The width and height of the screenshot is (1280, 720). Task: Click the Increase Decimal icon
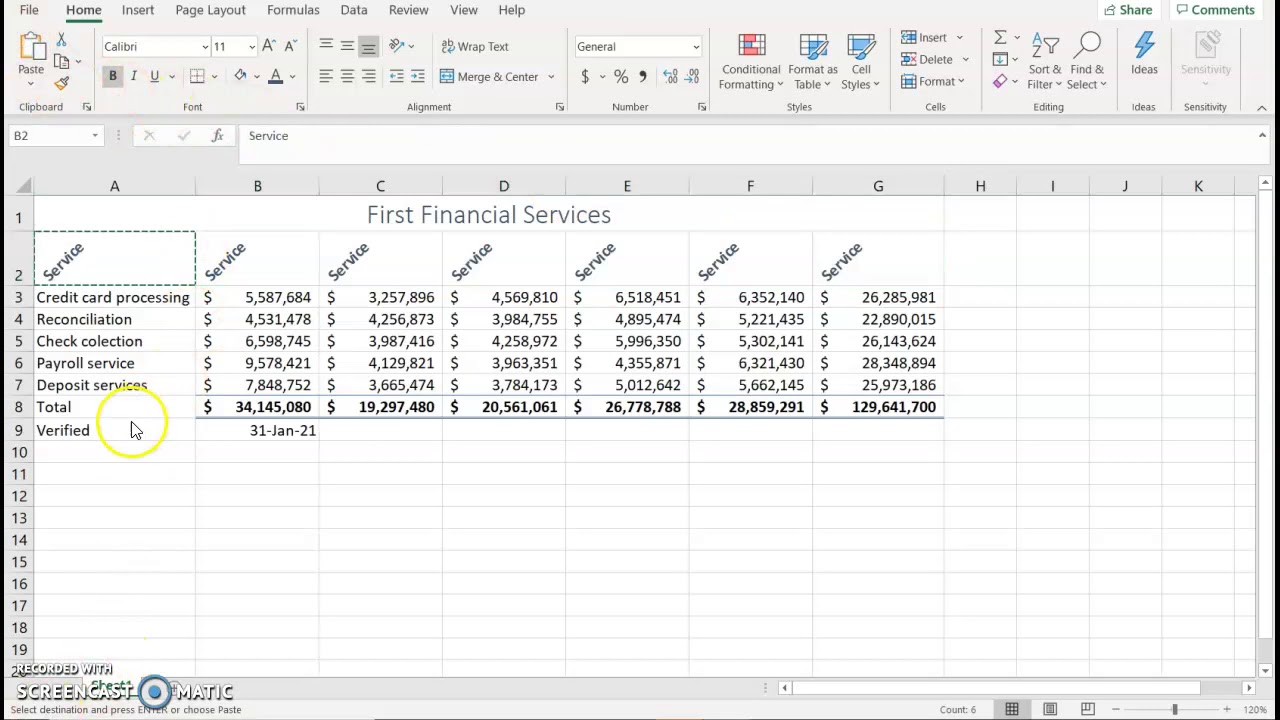[x=670, y=76]
